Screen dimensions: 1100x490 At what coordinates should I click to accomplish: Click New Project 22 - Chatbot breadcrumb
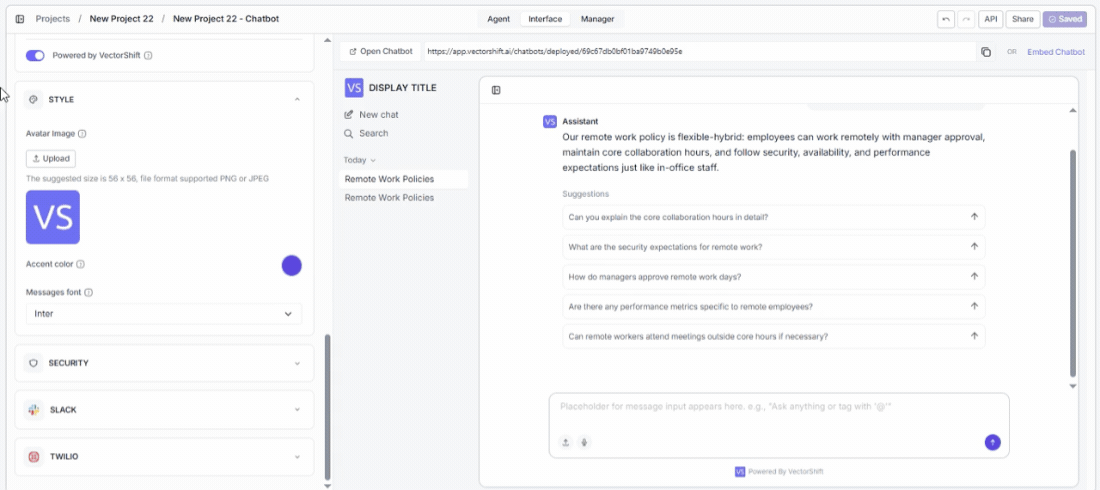(226, 19)
